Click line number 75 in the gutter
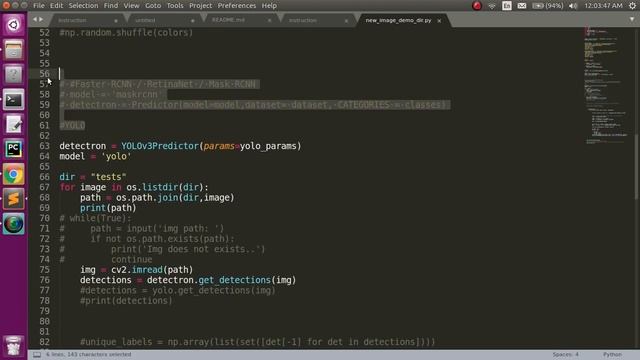 click(44, 270)
